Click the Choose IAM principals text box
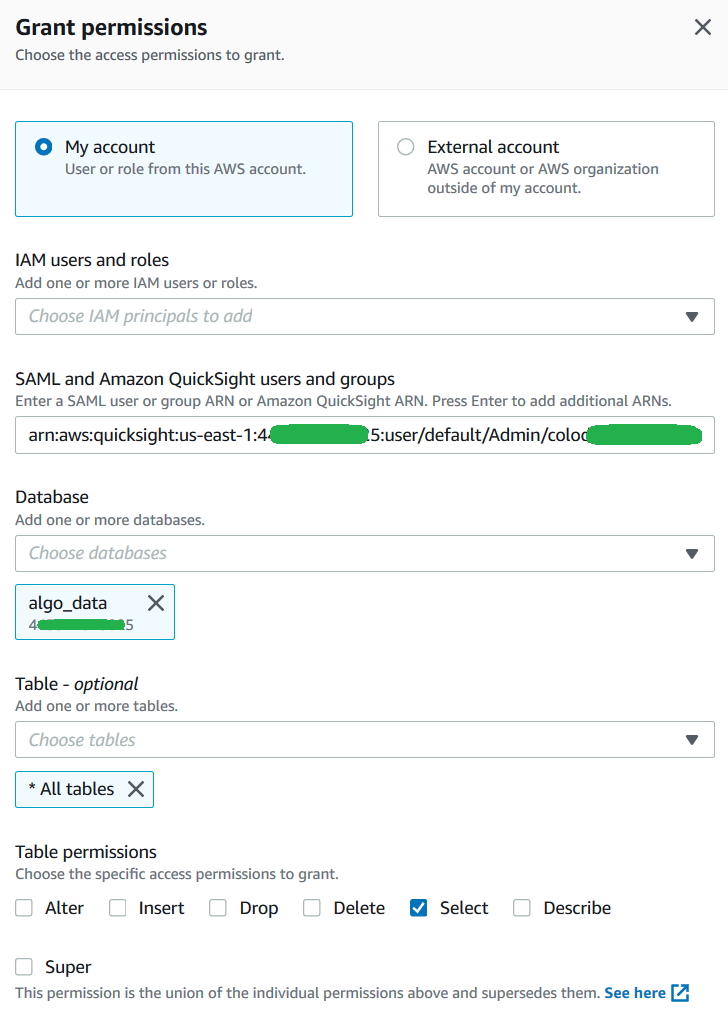Screen dimensions: 728x1033 (x=365, y=316)
